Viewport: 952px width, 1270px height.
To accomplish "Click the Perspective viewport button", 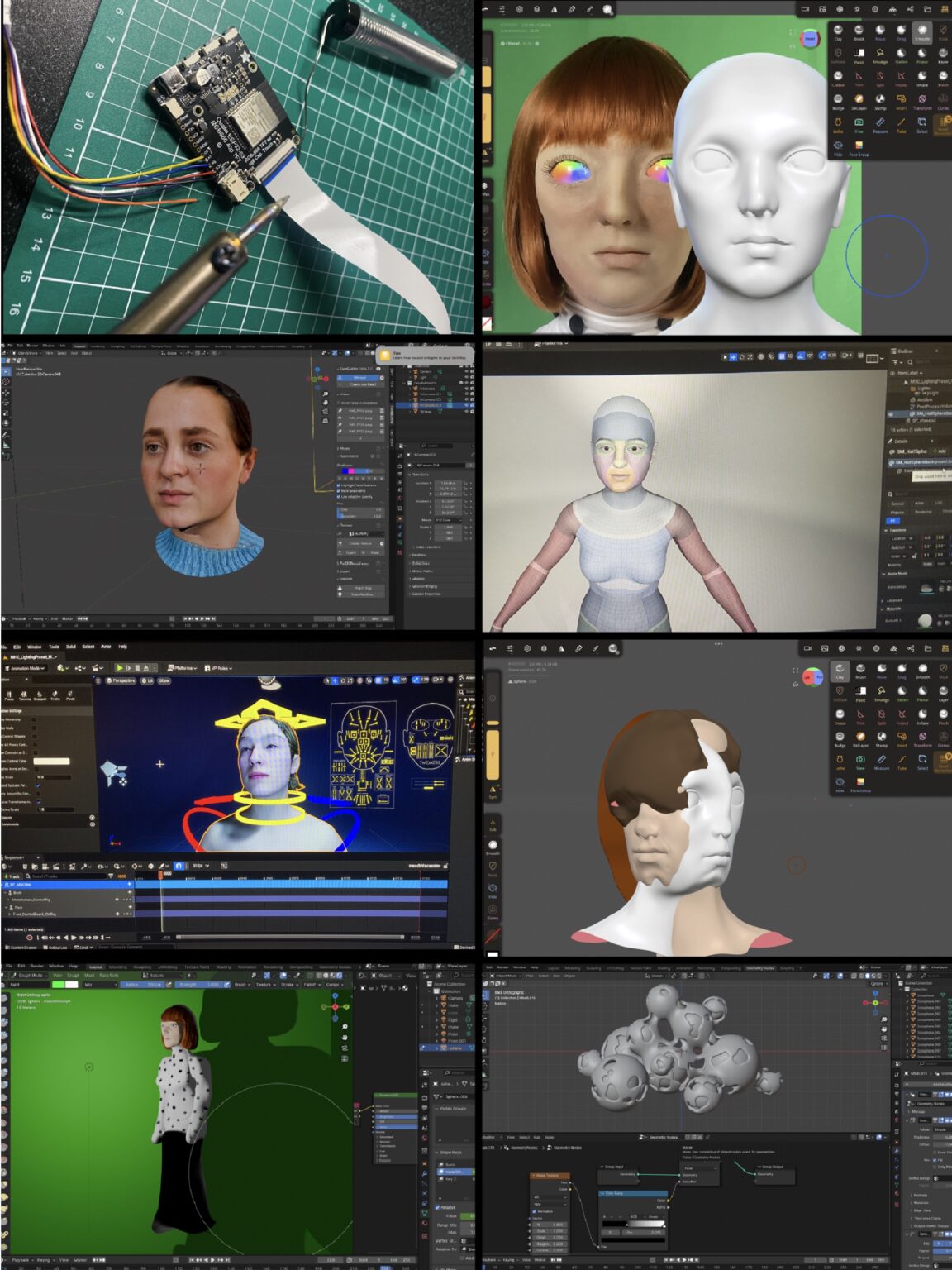I will (x=121, y=680).
